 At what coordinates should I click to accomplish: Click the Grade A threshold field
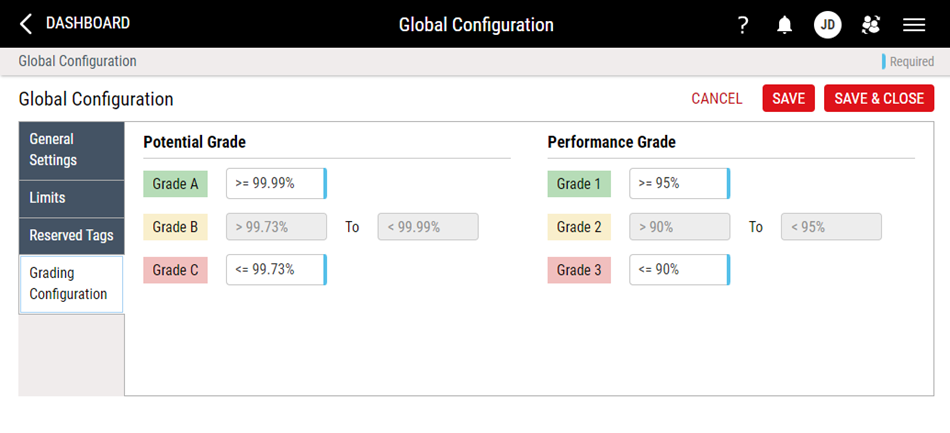(x=275, y=184)
